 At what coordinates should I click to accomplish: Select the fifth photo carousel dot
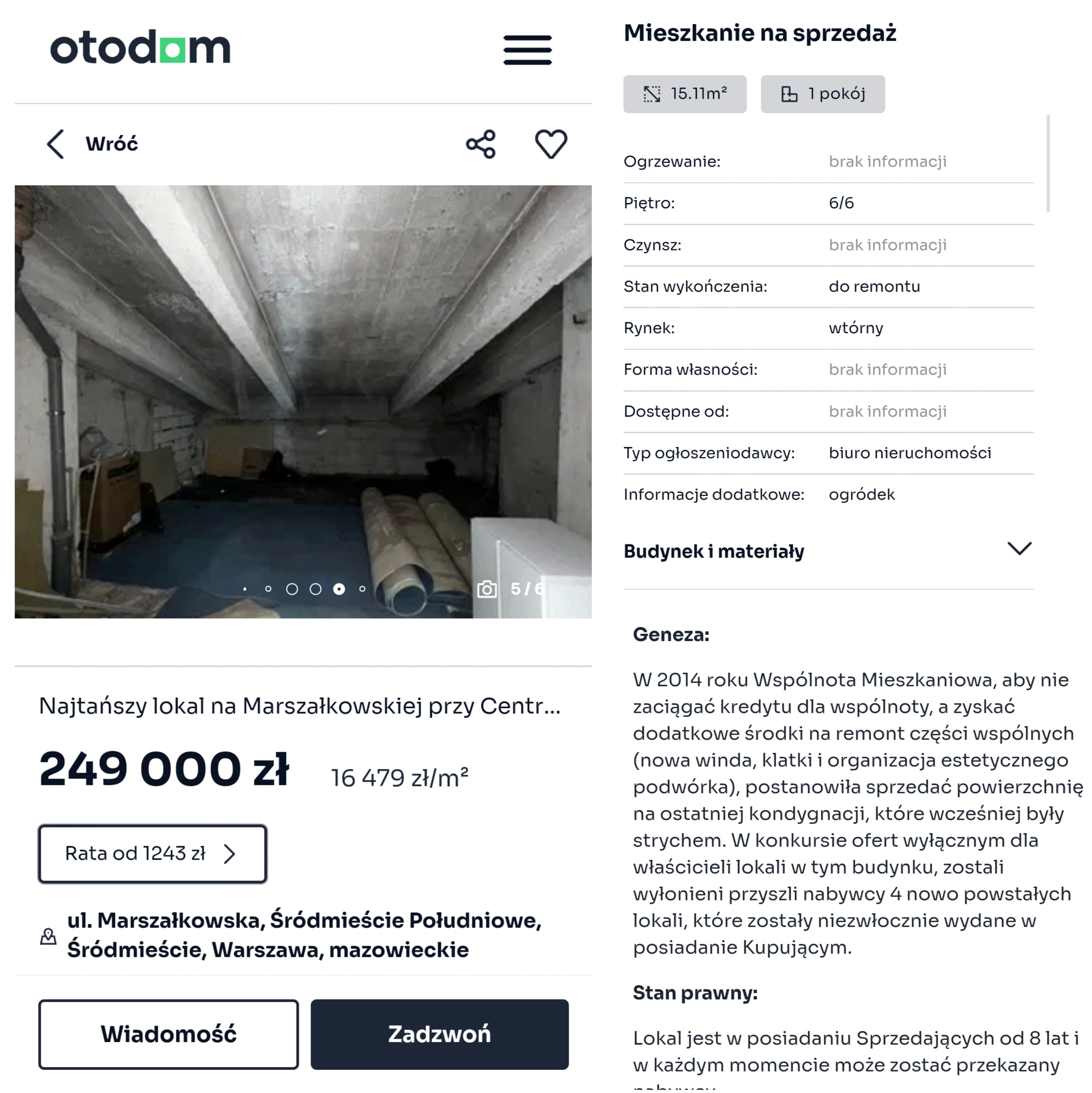339,589
